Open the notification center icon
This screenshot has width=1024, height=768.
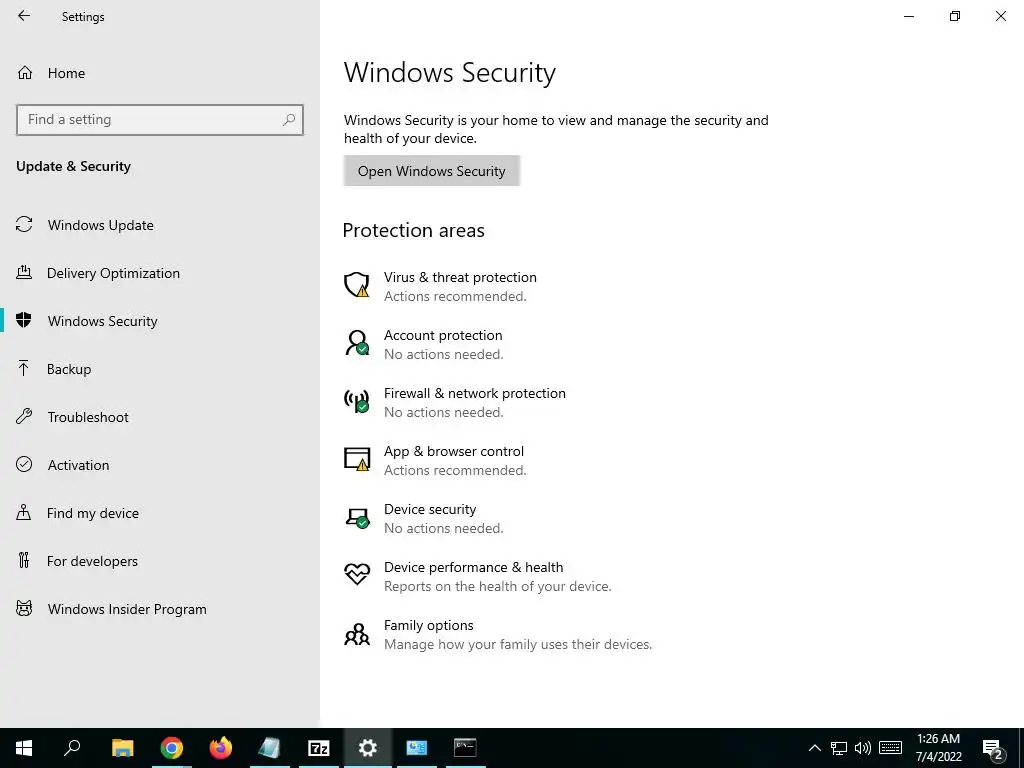coord(993,749)
